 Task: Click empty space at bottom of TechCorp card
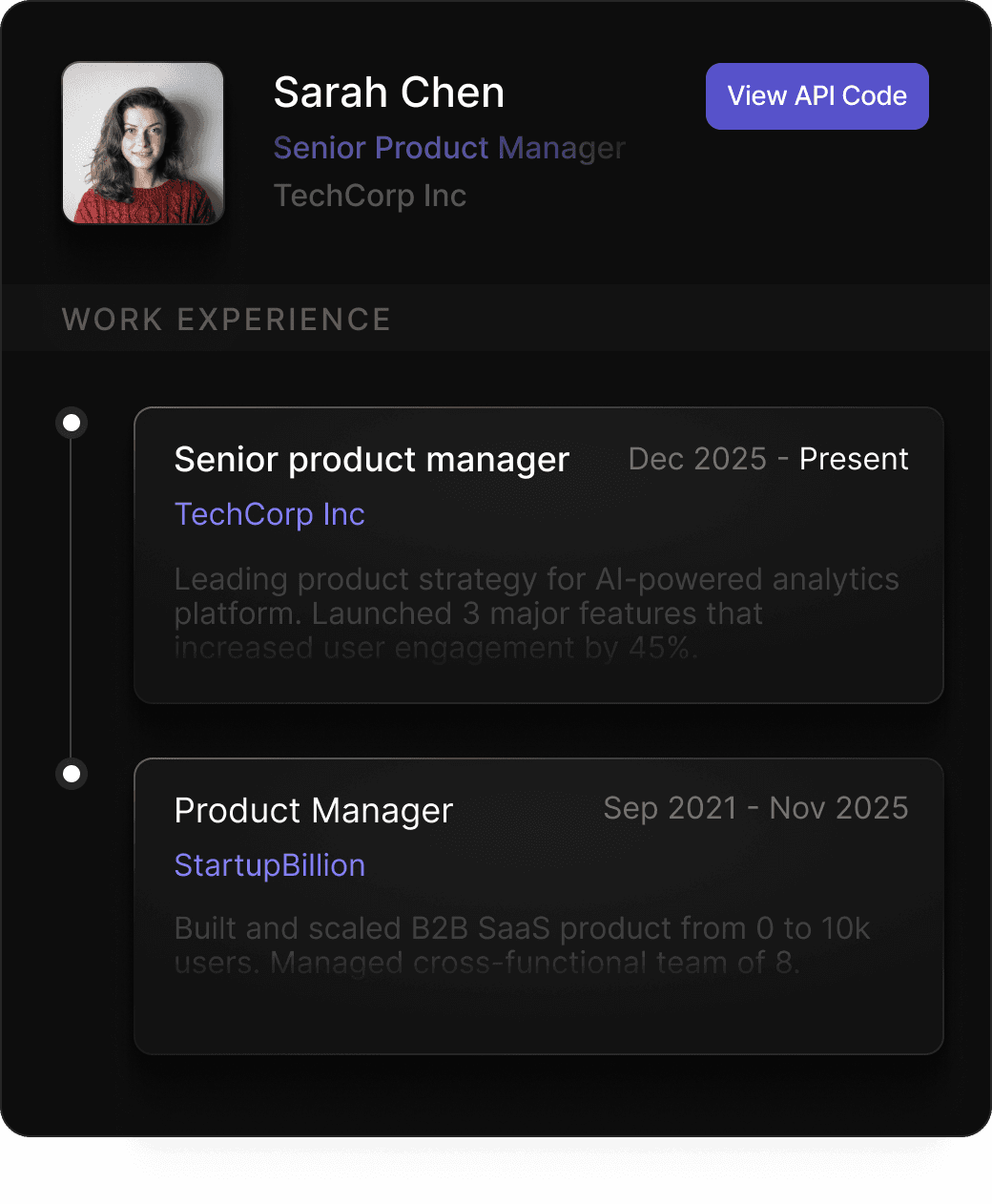pyautogui.click(x=538, y=681)
